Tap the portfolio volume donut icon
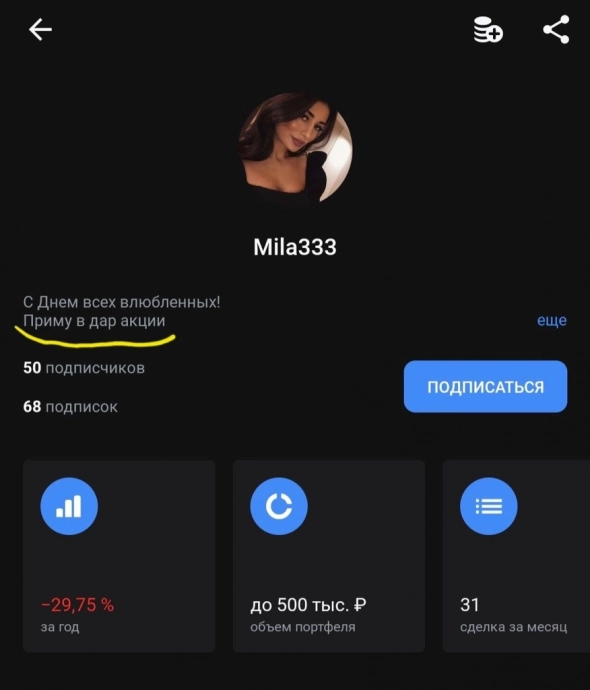 pyautogui.click(x=279, y=506)
